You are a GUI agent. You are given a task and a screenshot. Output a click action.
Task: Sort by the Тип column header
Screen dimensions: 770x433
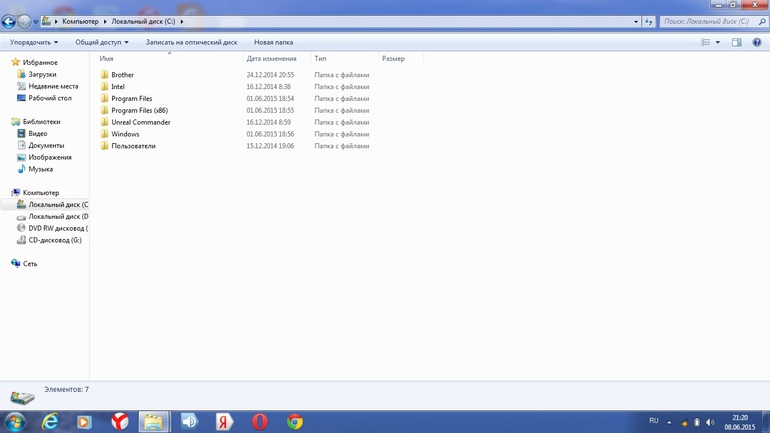pos(320,58)
